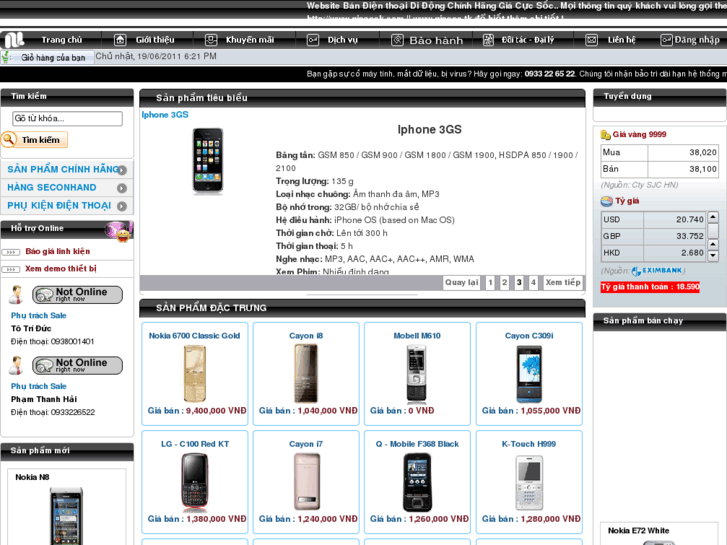
Task: Click the USD rate value 20.740
Action: coord(689,219)
